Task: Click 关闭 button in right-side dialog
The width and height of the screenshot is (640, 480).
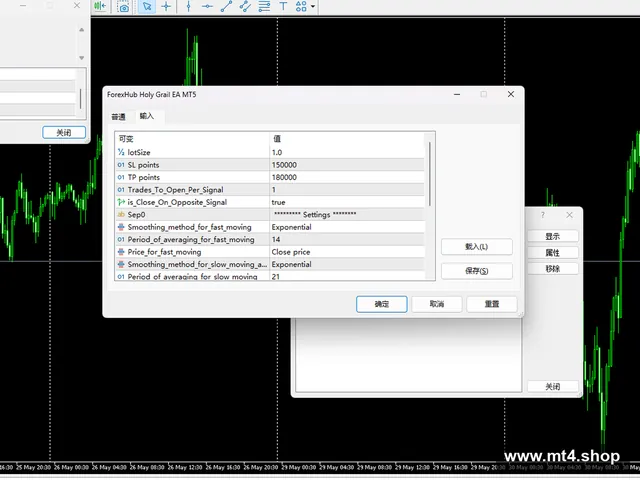Action: (x=553, y=387)
